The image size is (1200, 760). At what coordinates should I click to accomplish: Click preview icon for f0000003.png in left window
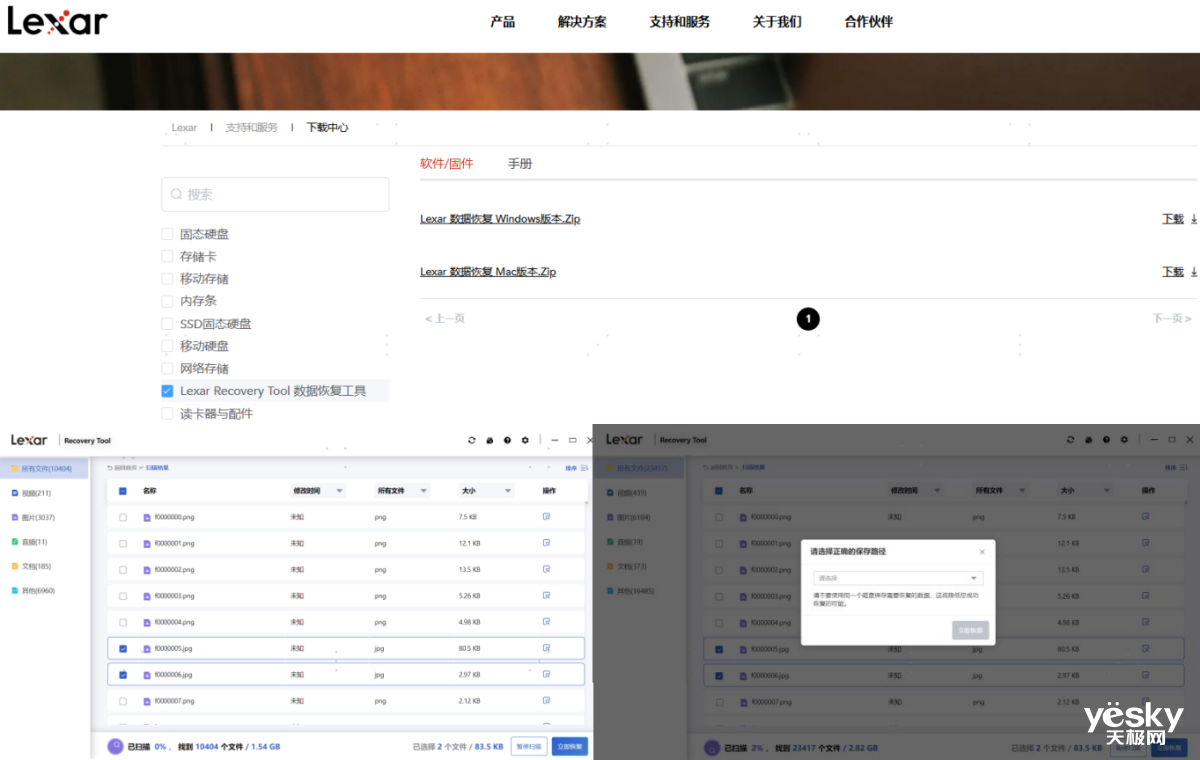point(547,595)
